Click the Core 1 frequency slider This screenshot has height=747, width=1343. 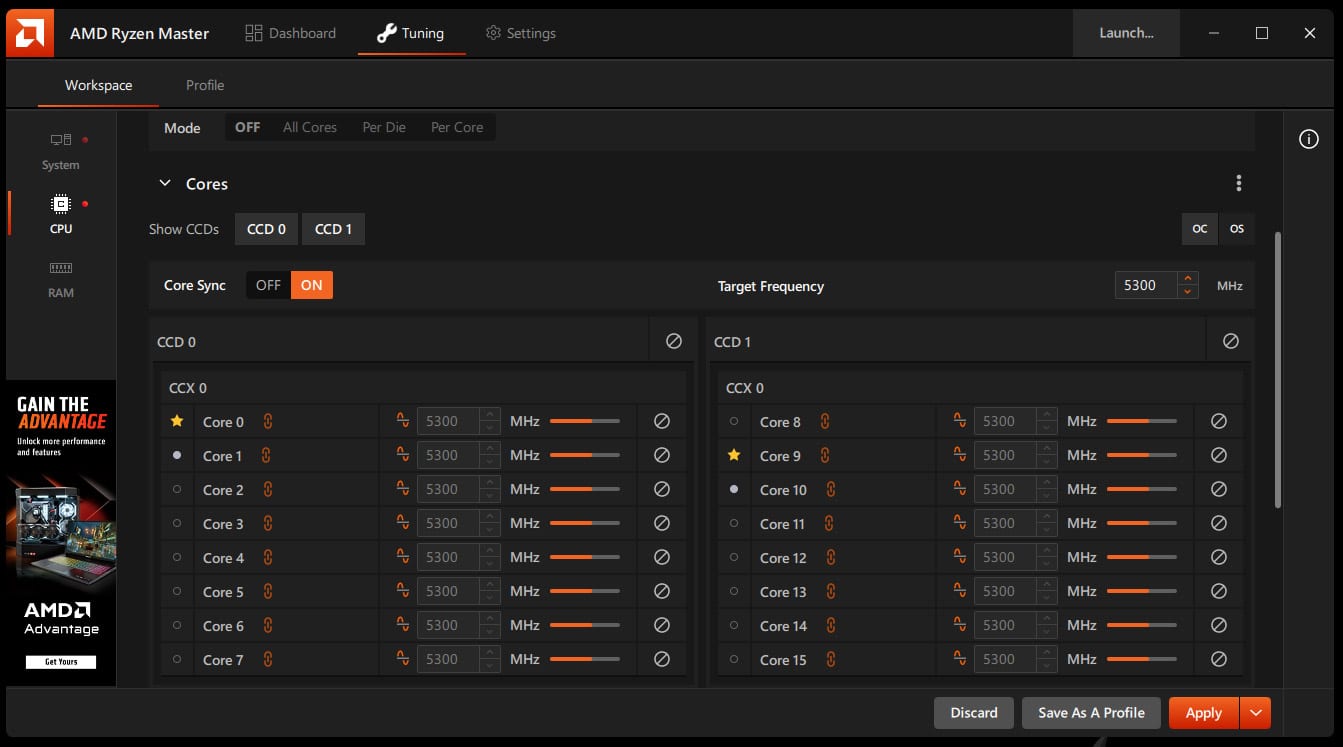pyautogui.click(x=585, y=455)
